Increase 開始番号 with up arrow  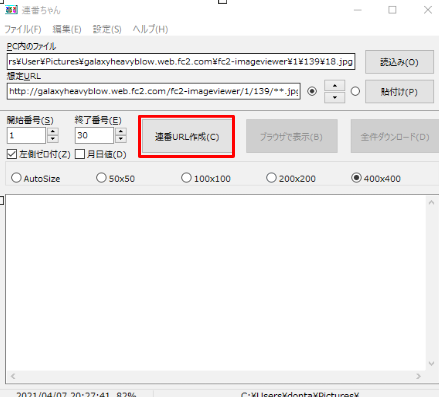(x=53, y=132)
